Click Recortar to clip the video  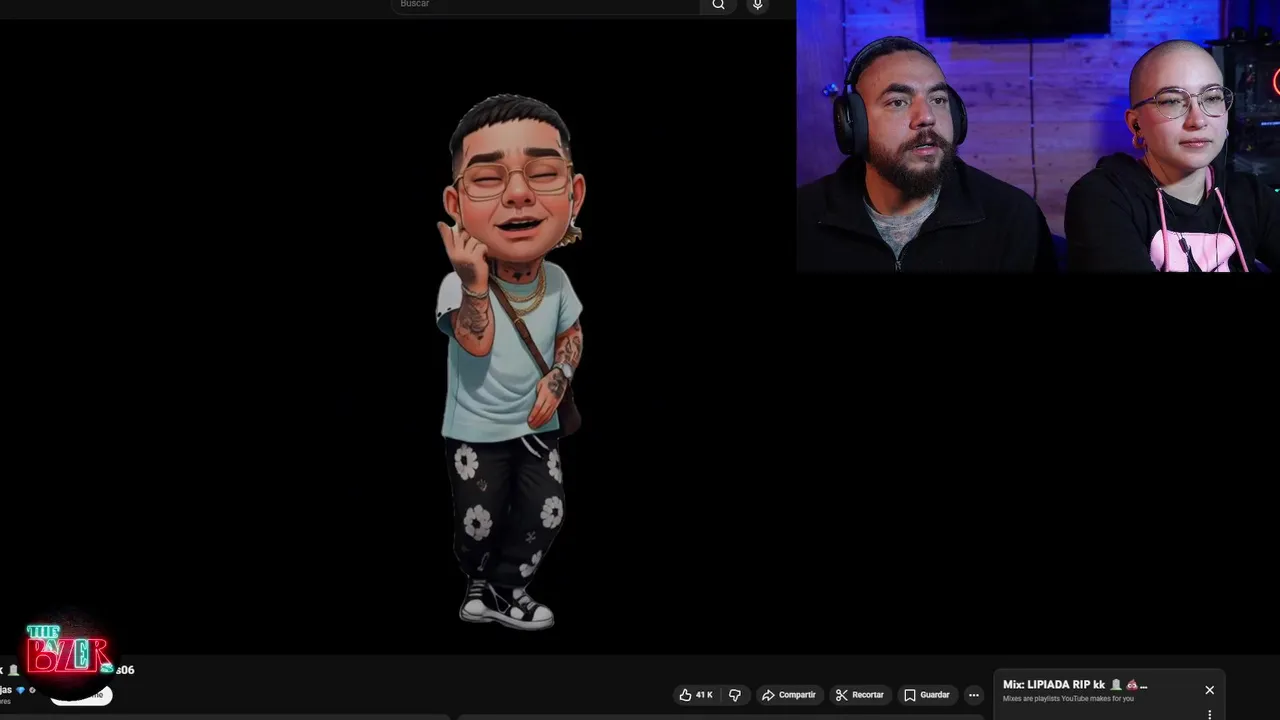tap(860, 695)
